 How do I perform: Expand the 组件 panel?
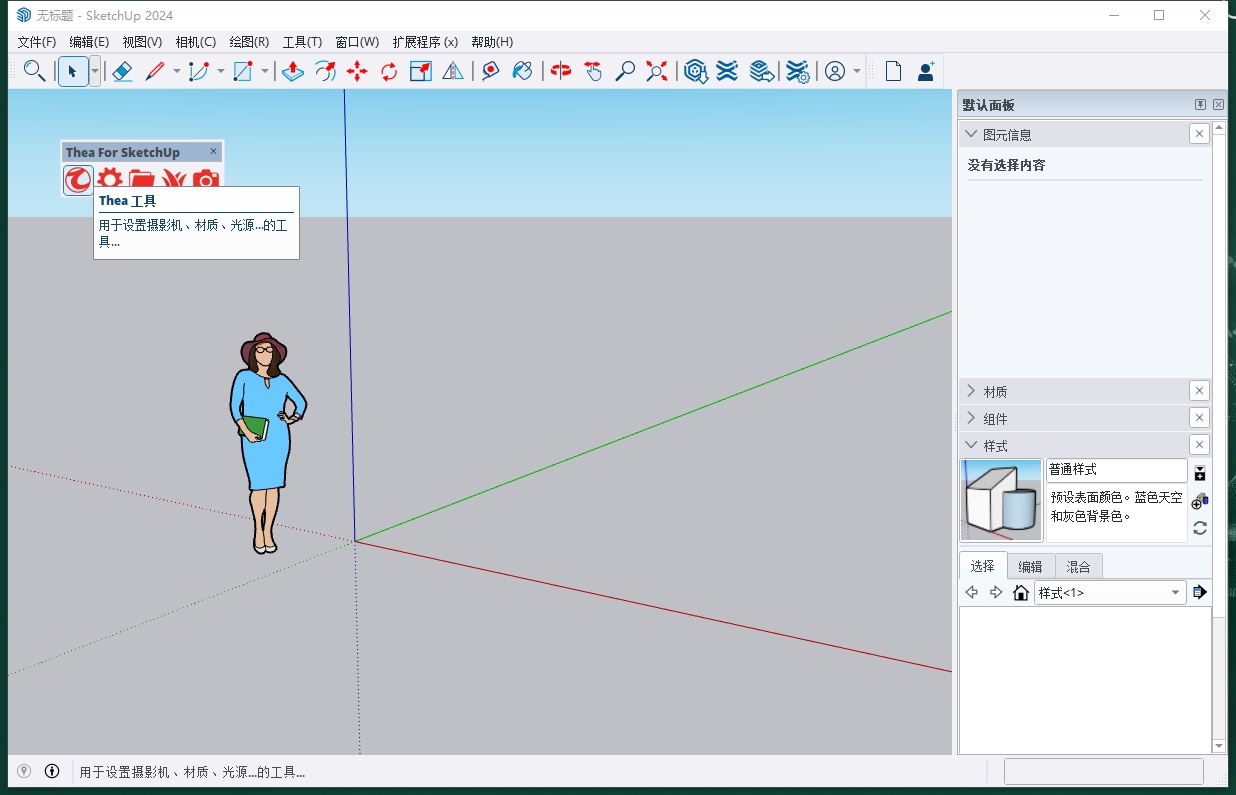tap(970, 418)
